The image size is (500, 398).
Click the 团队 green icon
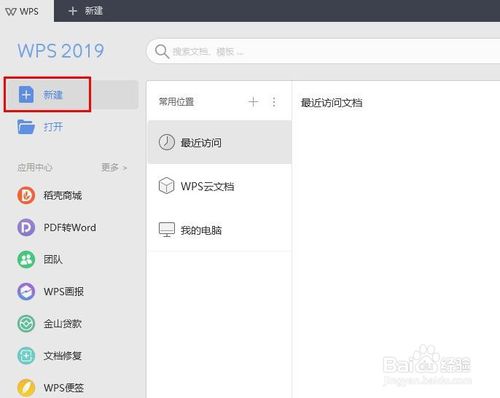[26, 260]
